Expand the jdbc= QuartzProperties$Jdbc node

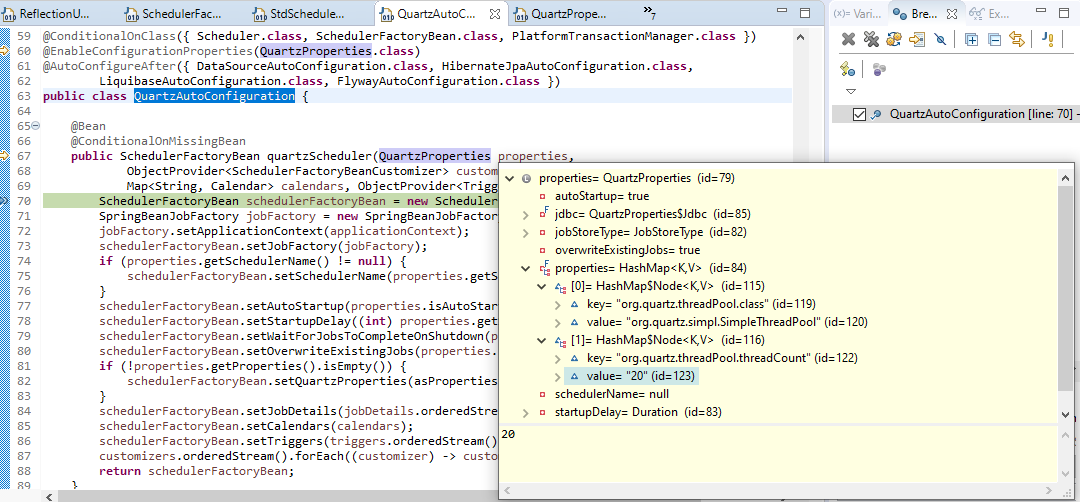point(527,215)
